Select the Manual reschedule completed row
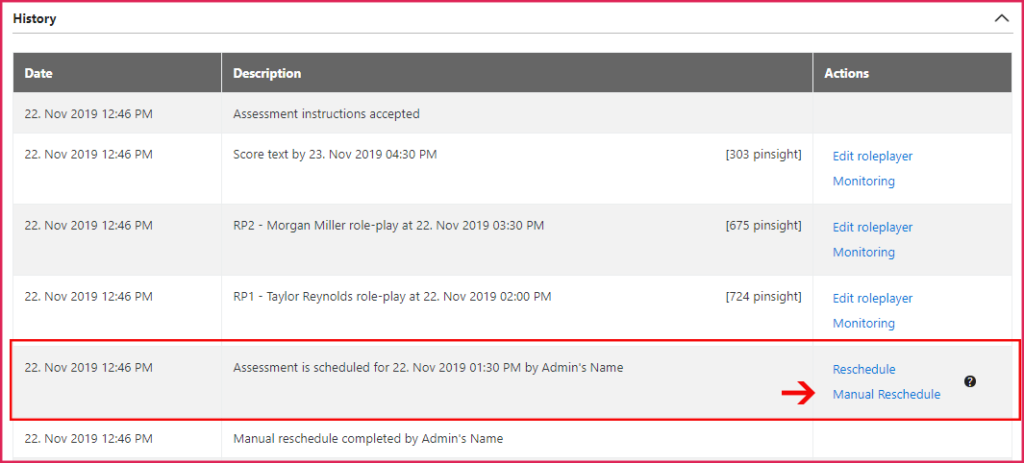Screen dimensions: 1024x463 (512, 439)
